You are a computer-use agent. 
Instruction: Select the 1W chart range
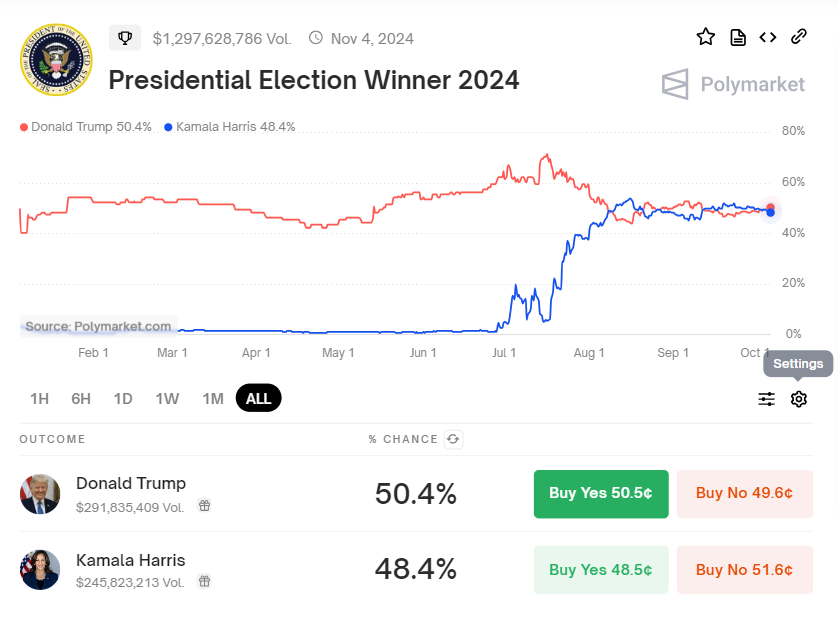(167, 398)
